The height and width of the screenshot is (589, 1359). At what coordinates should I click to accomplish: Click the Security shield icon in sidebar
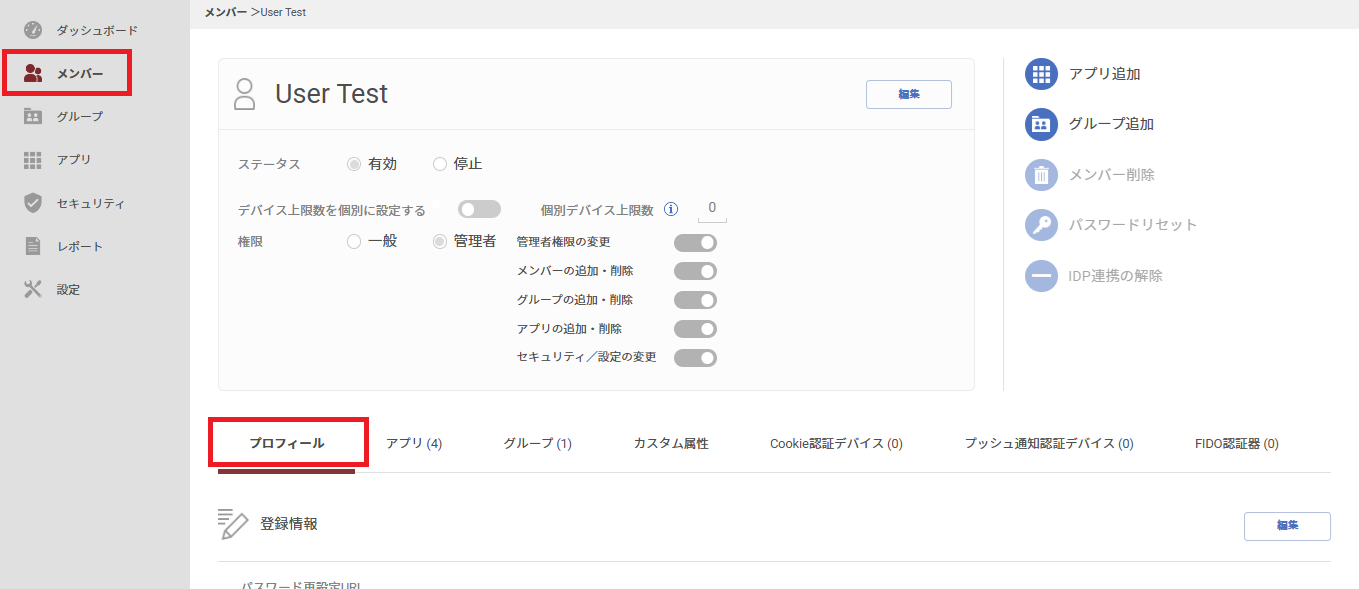[x=33, y=203]
